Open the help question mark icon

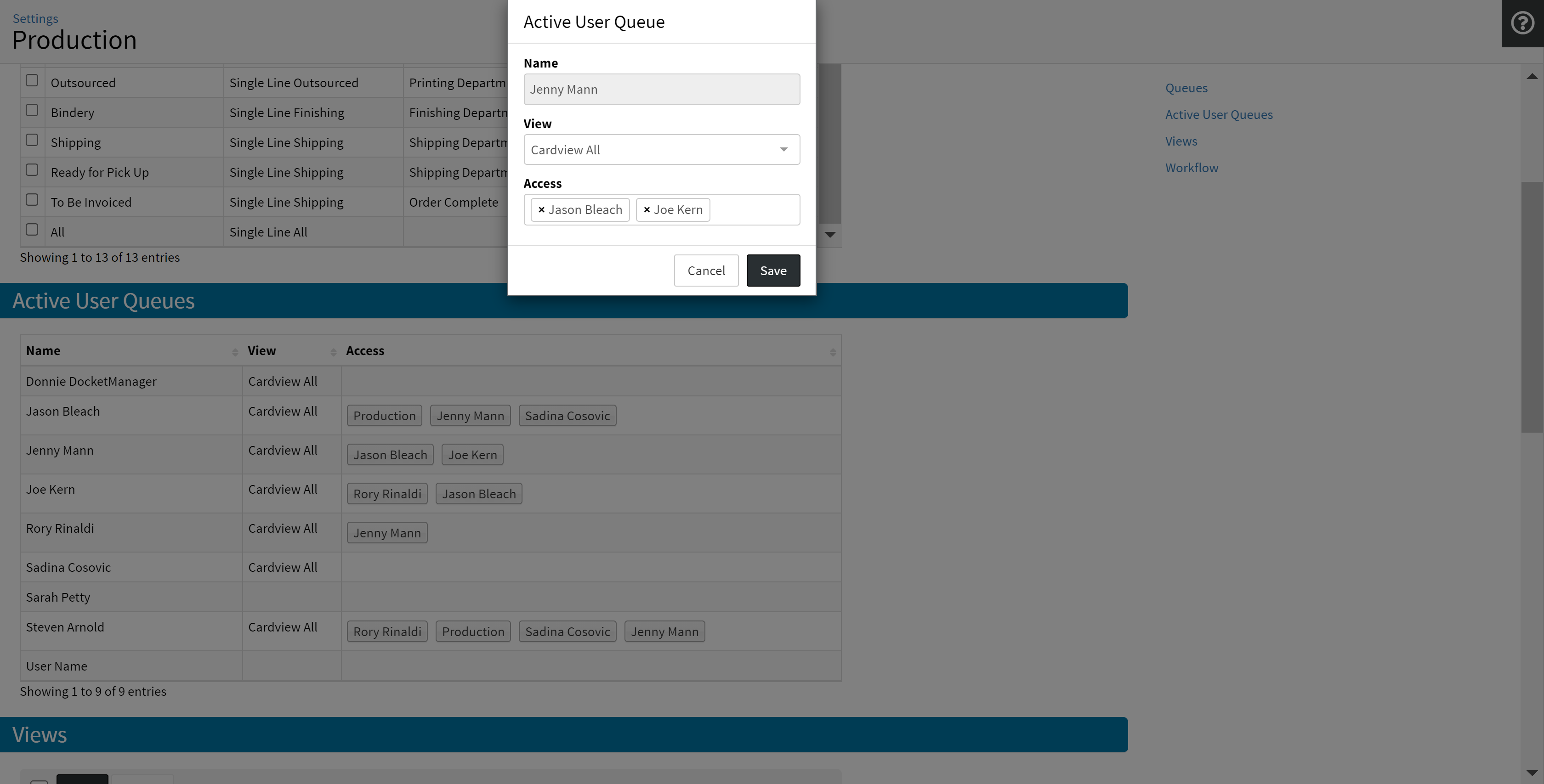click(x=1522, y=23)
